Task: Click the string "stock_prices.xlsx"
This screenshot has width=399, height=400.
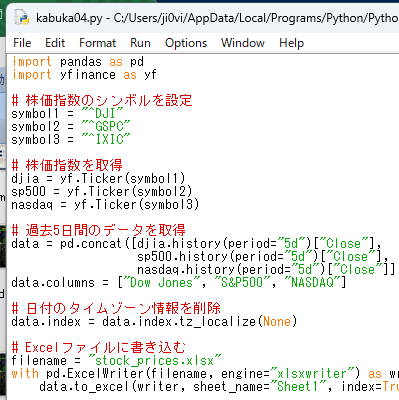Action: (154, 361)
